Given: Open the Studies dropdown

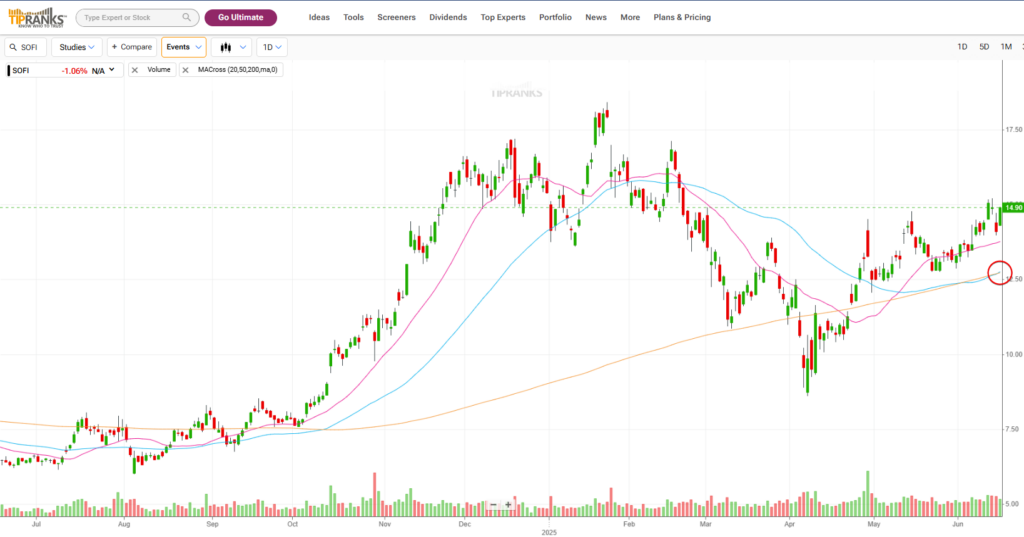Looking at the screenshot, I should click(77, 47).
